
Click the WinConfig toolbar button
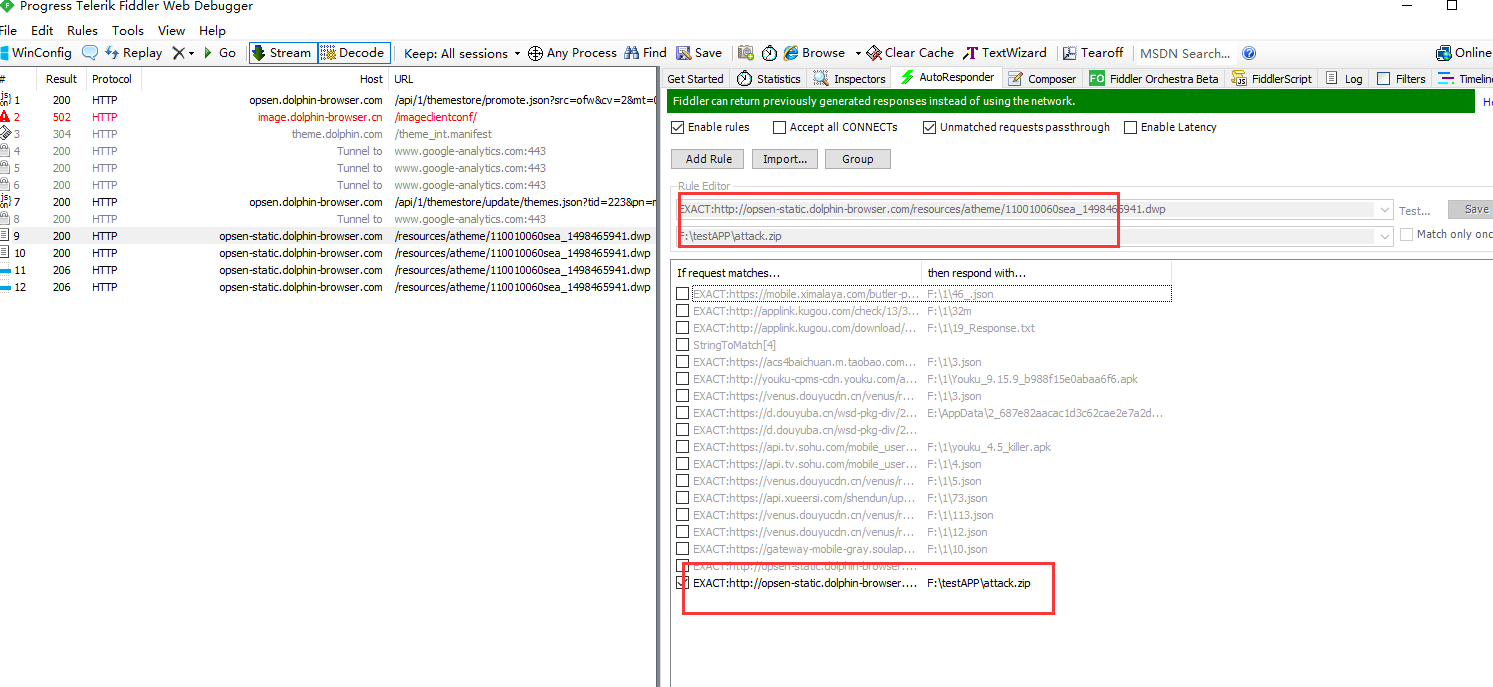click(x=36, y=53)
